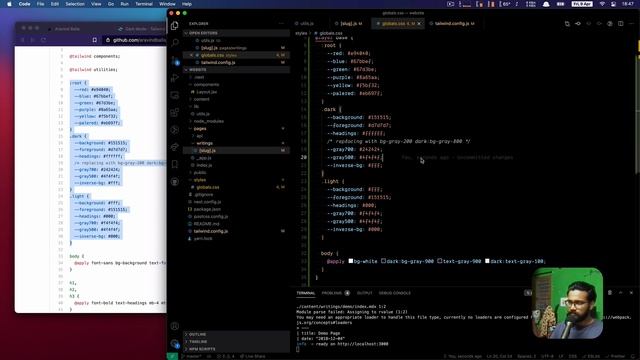640x360 pixels.
Task: Click the dark:text-gray-100 color swatch
Action: pos(487,261)
